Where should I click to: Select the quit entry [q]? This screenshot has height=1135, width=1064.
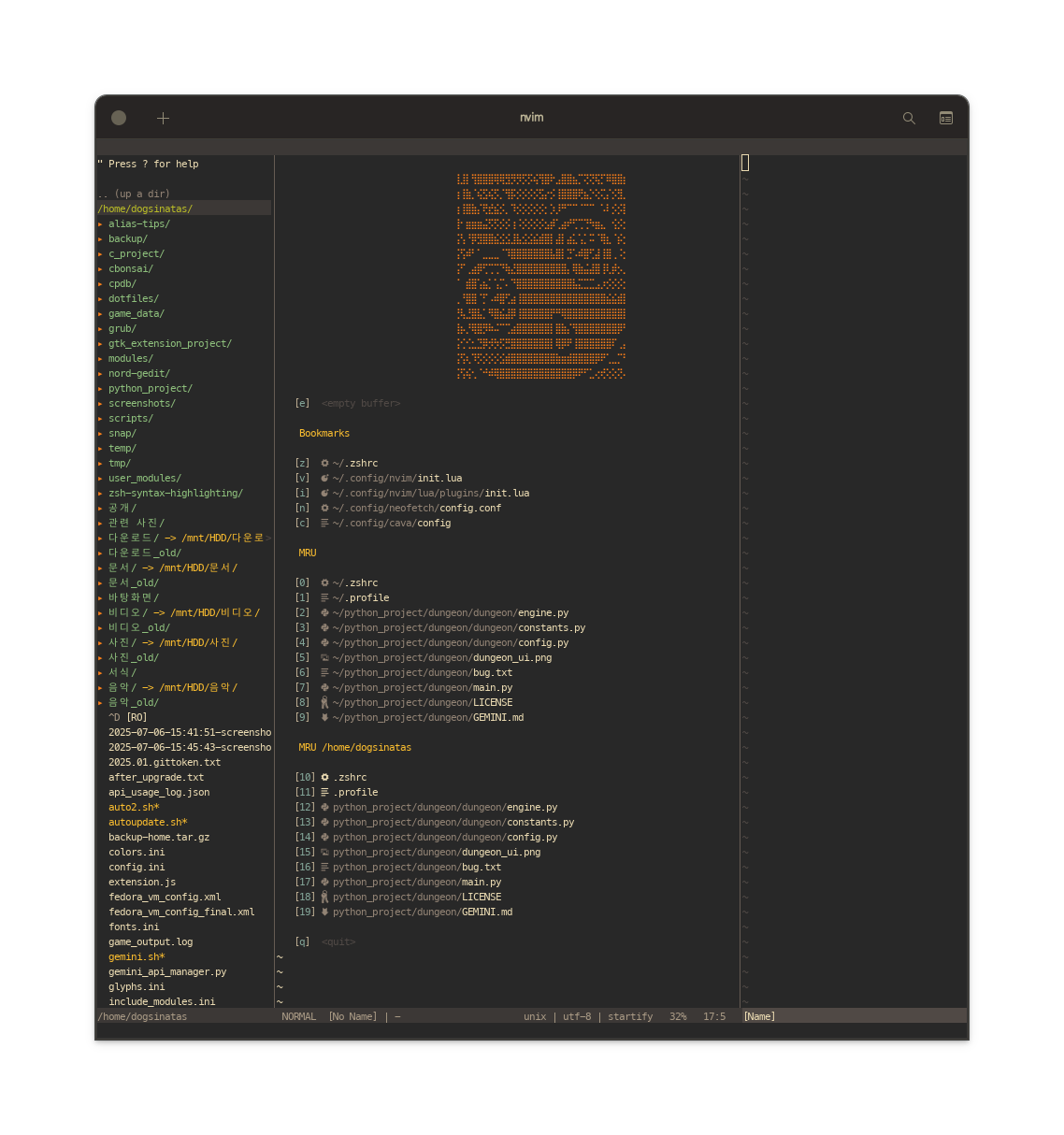[338, 941]
